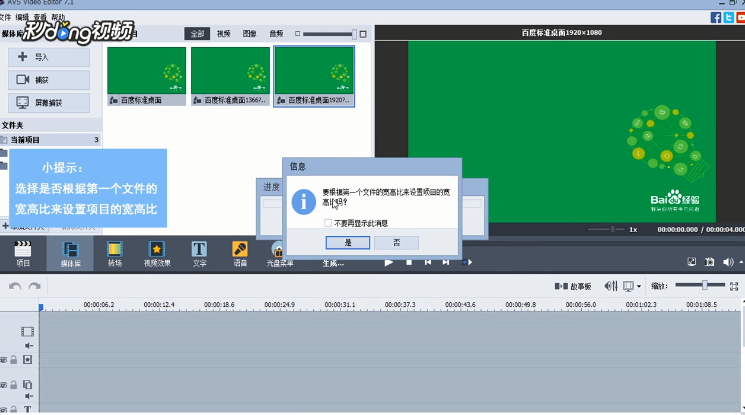This screenshot has width=745, height=415.
Task: Stop the preview playback
Action: point(409,262)
